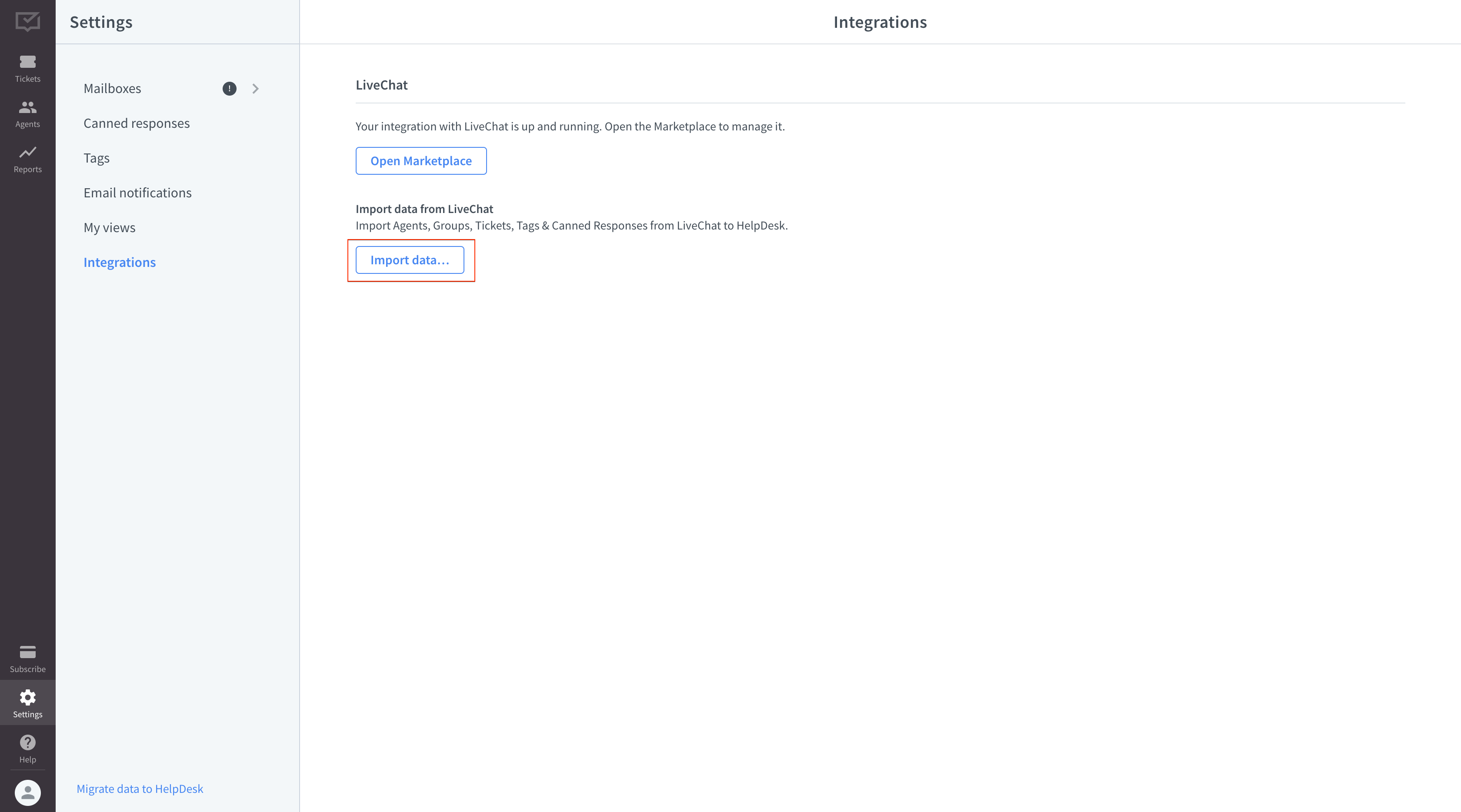1461x812 pixels.
Task: Open the Tickets section
Action: (28, 68)
